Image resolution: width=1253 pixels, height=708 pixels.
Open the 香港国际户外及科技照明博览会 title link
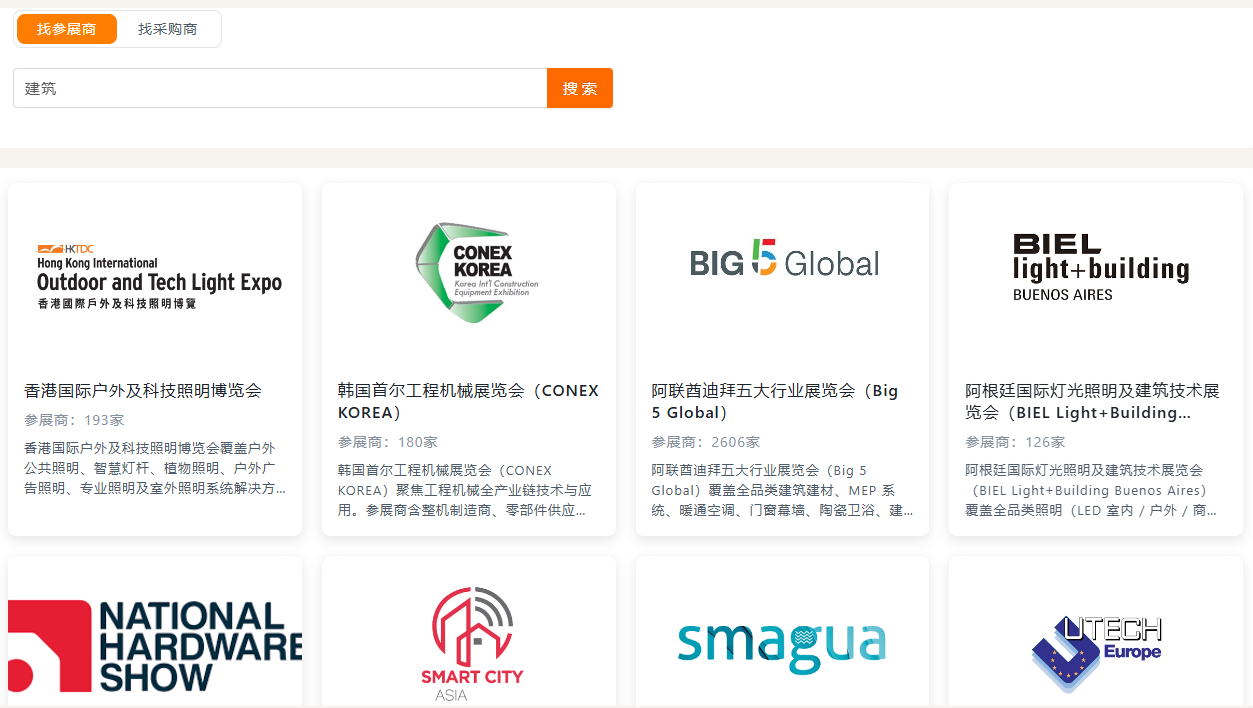[x=143, y=391]
